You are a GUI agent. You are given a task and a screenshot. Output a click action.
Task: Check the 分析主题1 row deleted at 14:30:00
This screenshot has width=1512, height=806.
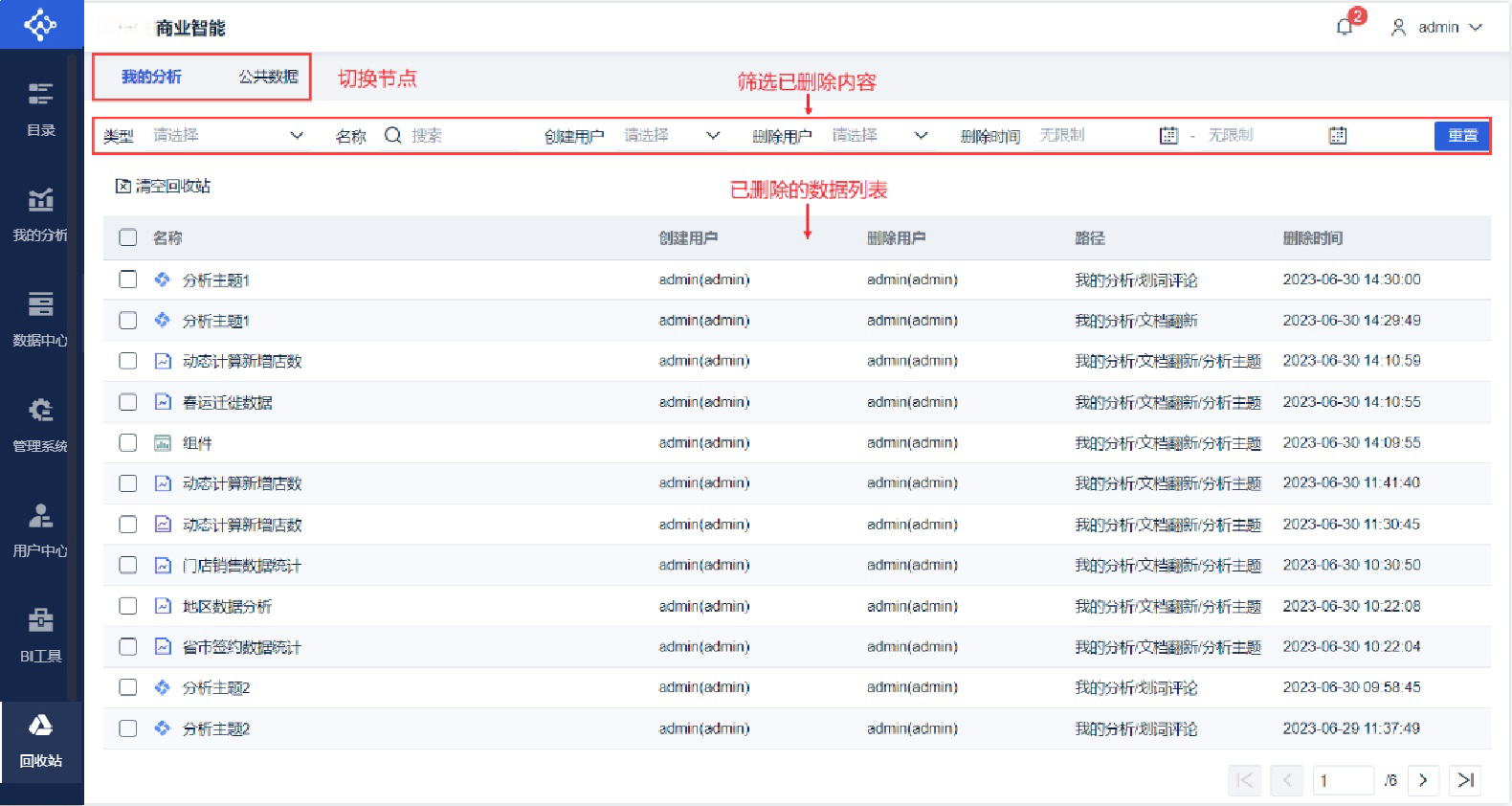point(128,280)
